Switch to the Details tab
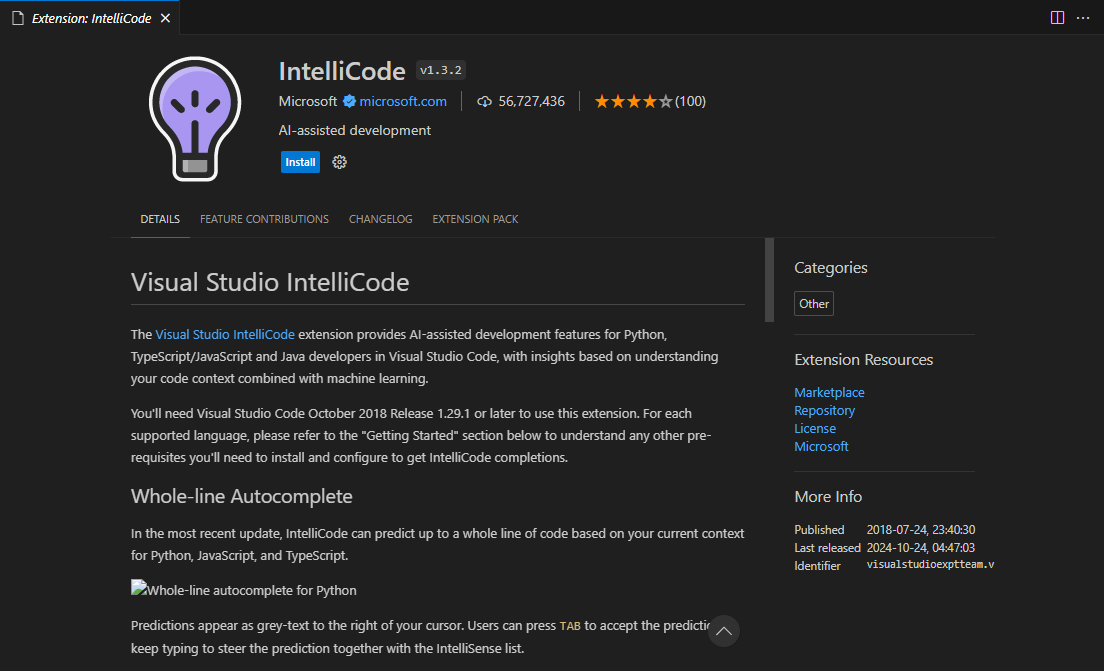 [x=160, y=219]
